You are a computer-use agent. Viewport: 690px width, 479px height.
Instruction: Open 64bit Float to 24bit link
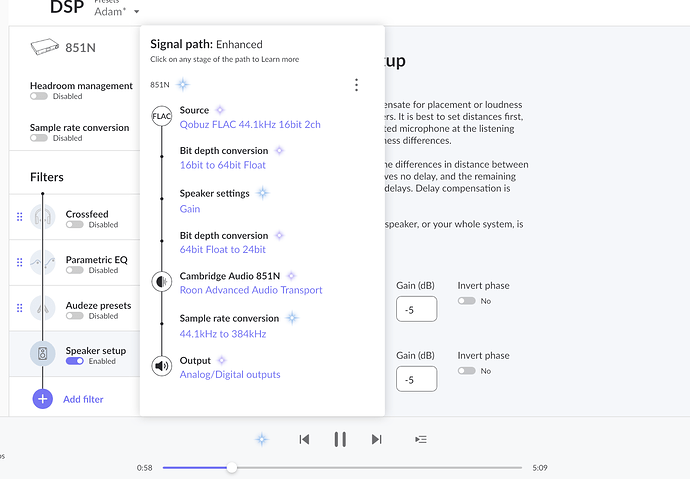223,249
